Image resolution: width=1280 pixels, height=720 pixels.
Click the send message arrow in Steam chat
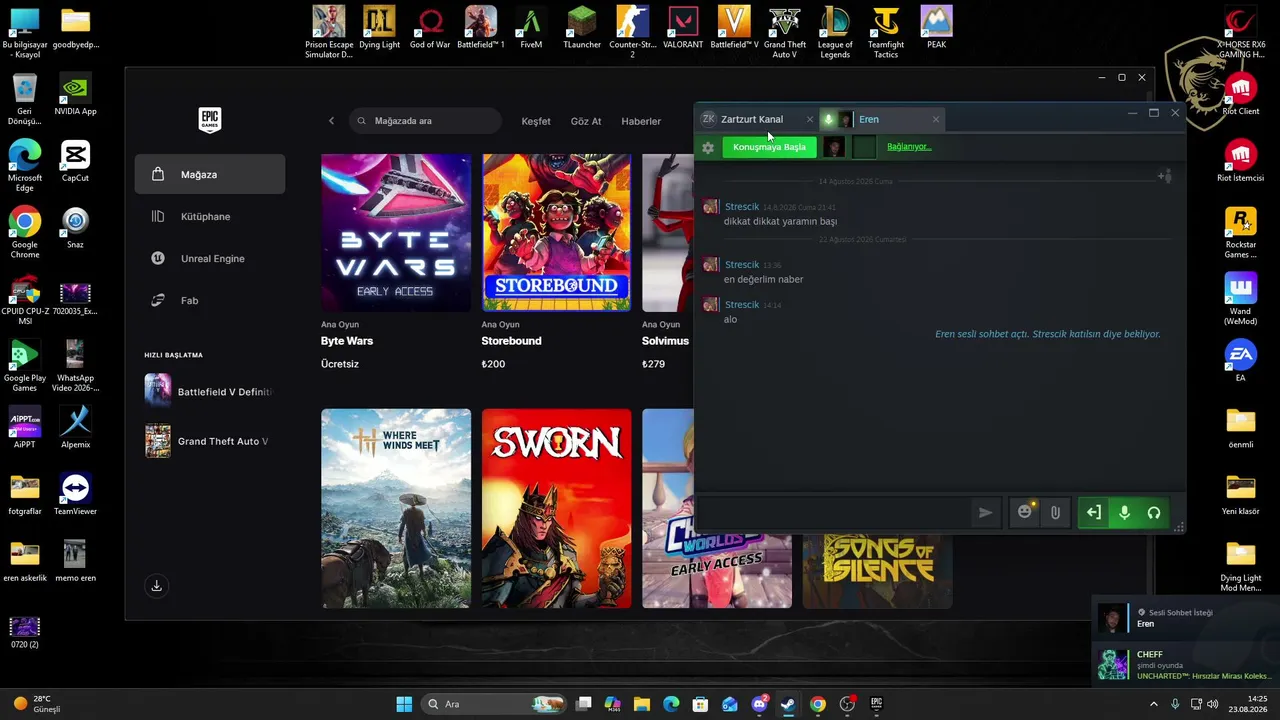[x=985, y=513]
